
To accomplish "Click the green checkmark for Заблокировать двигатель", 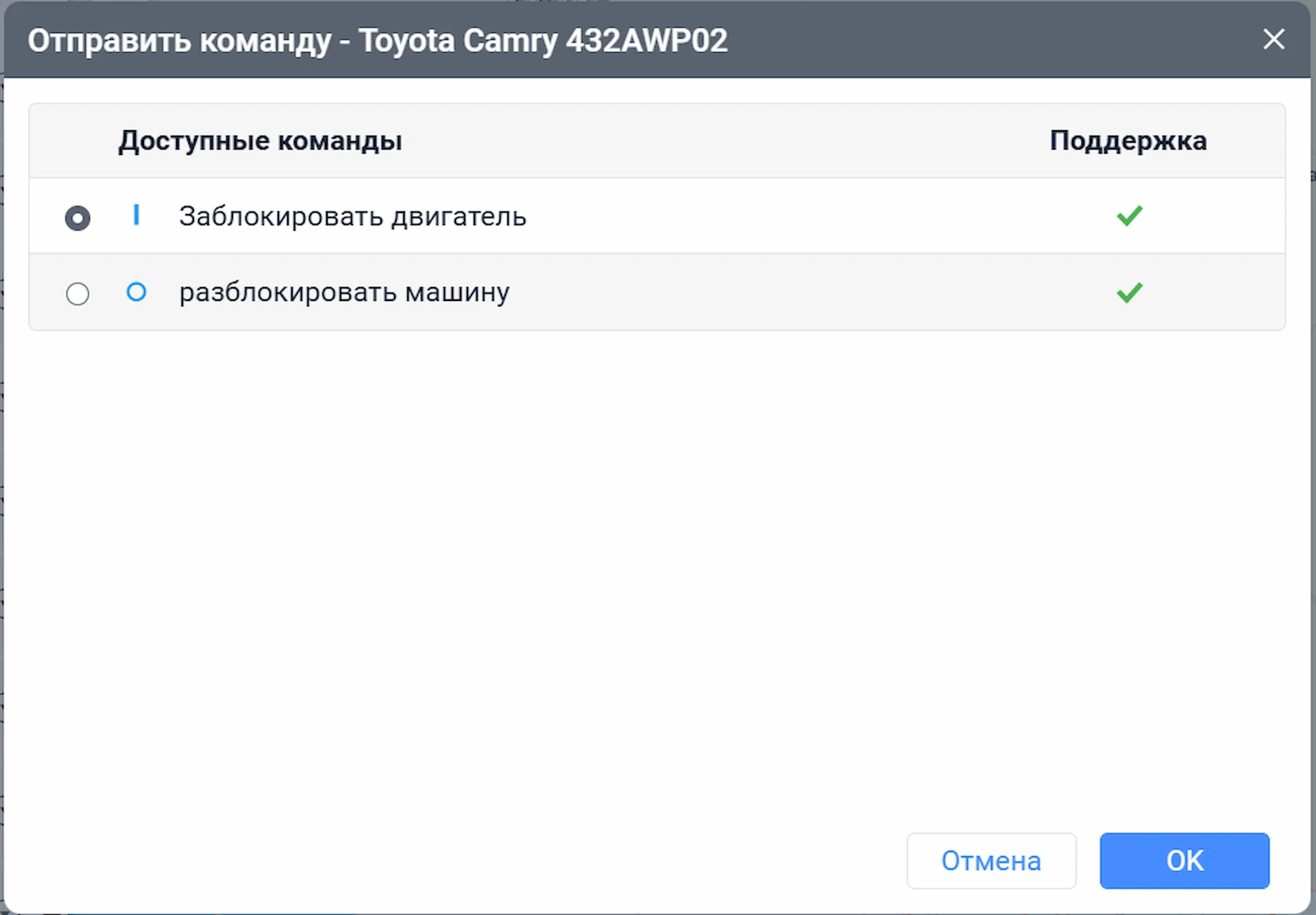I will (x=1129, y=216).
